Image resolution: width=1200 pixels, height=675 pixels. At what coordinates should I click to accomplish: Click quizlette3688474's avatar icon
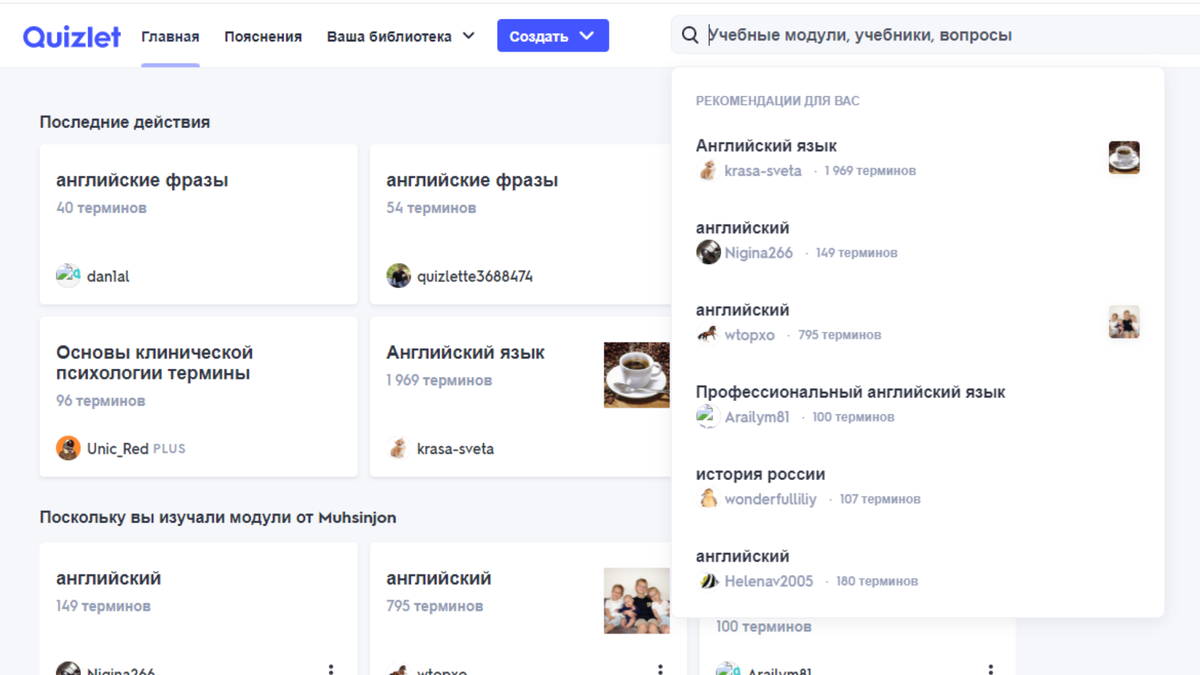click(398, 276)
